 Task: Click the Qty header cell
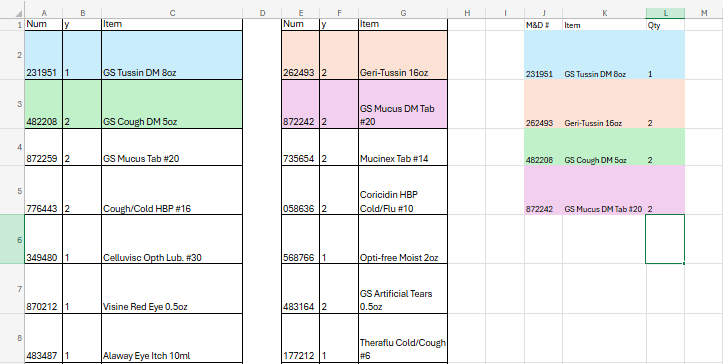[x=665, y=25]
